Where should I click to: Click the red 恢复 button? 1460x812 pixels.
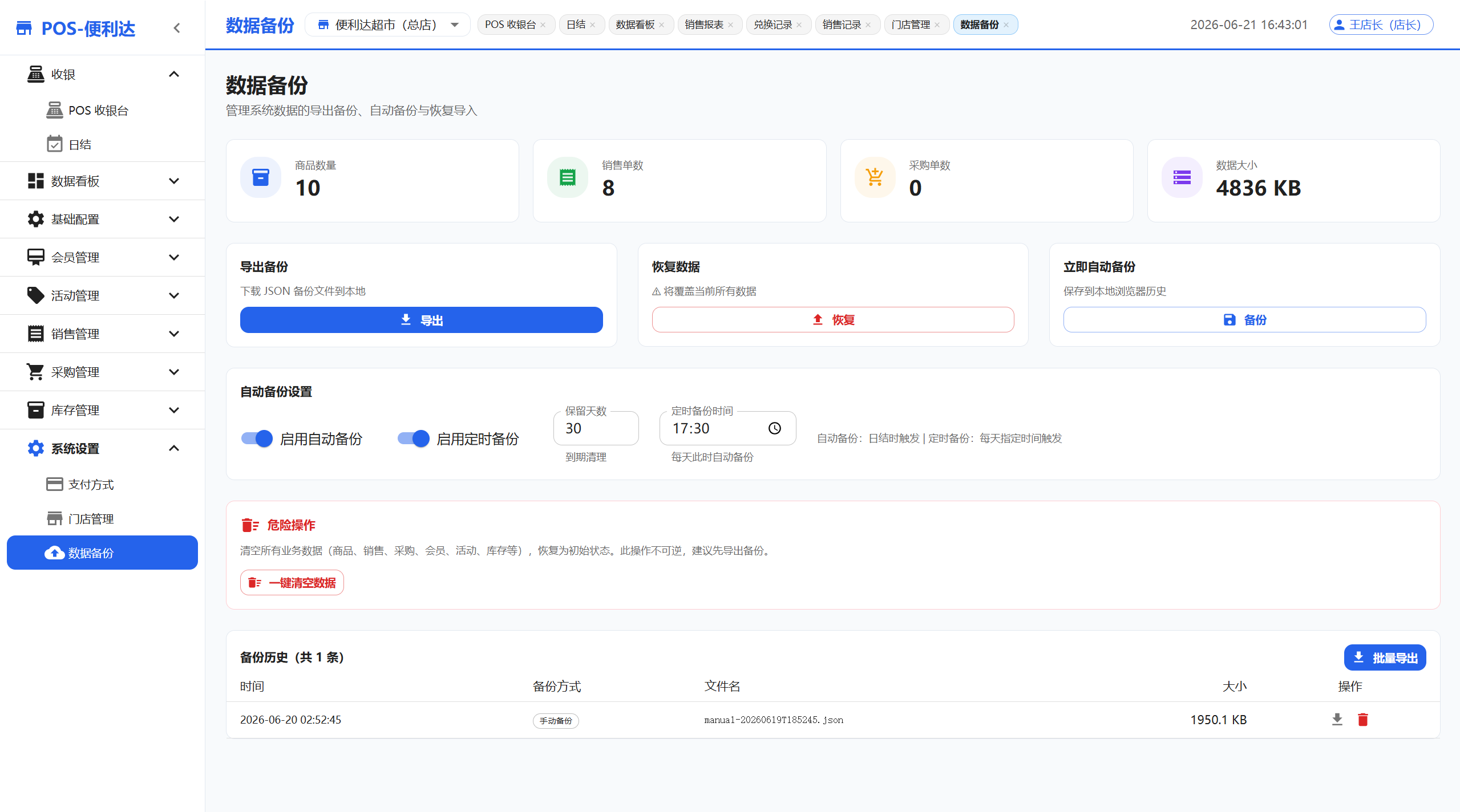[x=833, y=320]
